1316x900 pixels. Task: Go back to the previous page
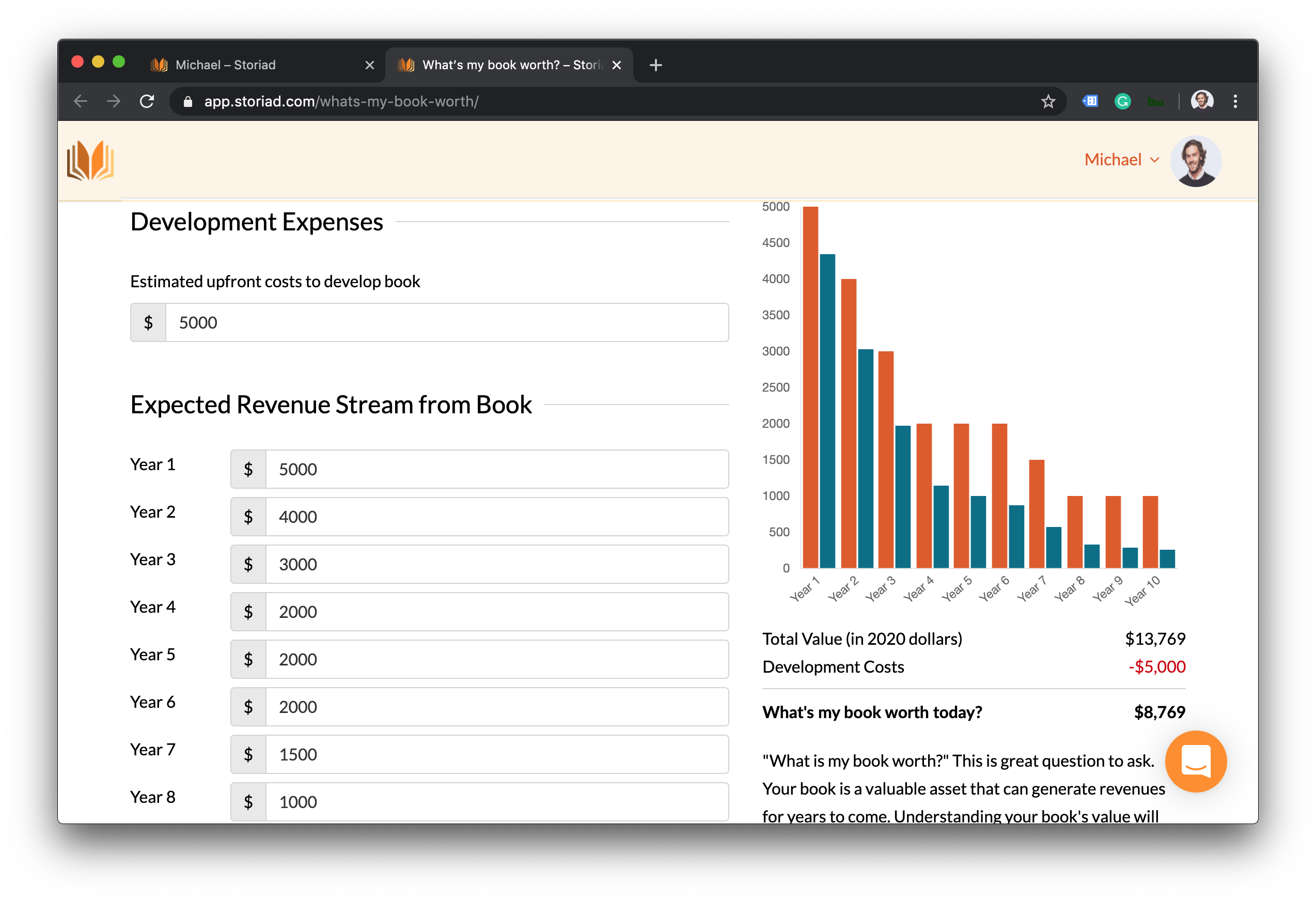81,101
